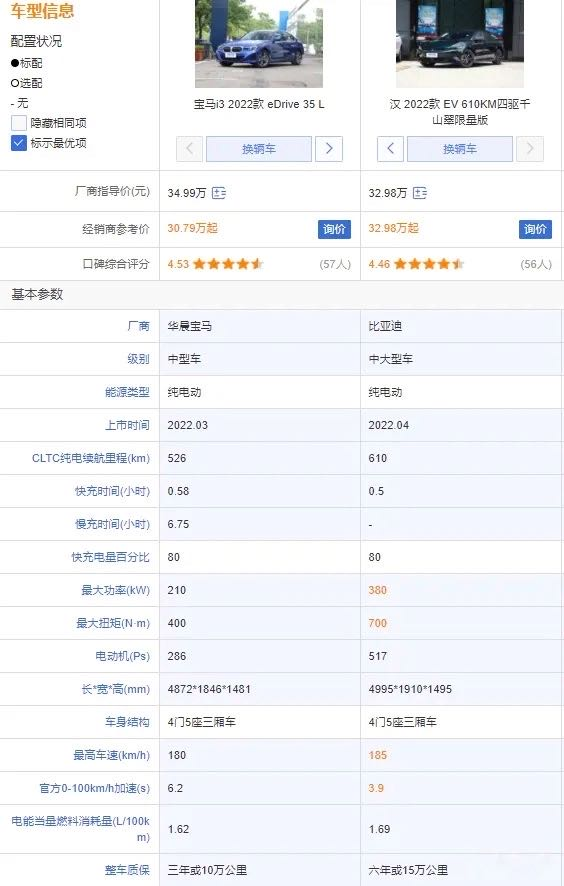Show previous model for 汉 EV column

coord(391,149)
